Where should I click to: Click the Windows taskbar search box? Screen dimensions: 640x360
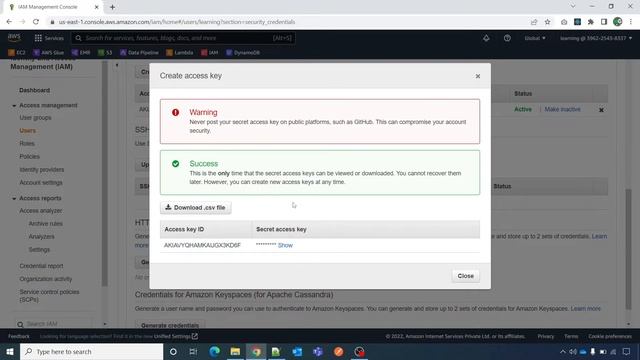(x=91, y=351)
